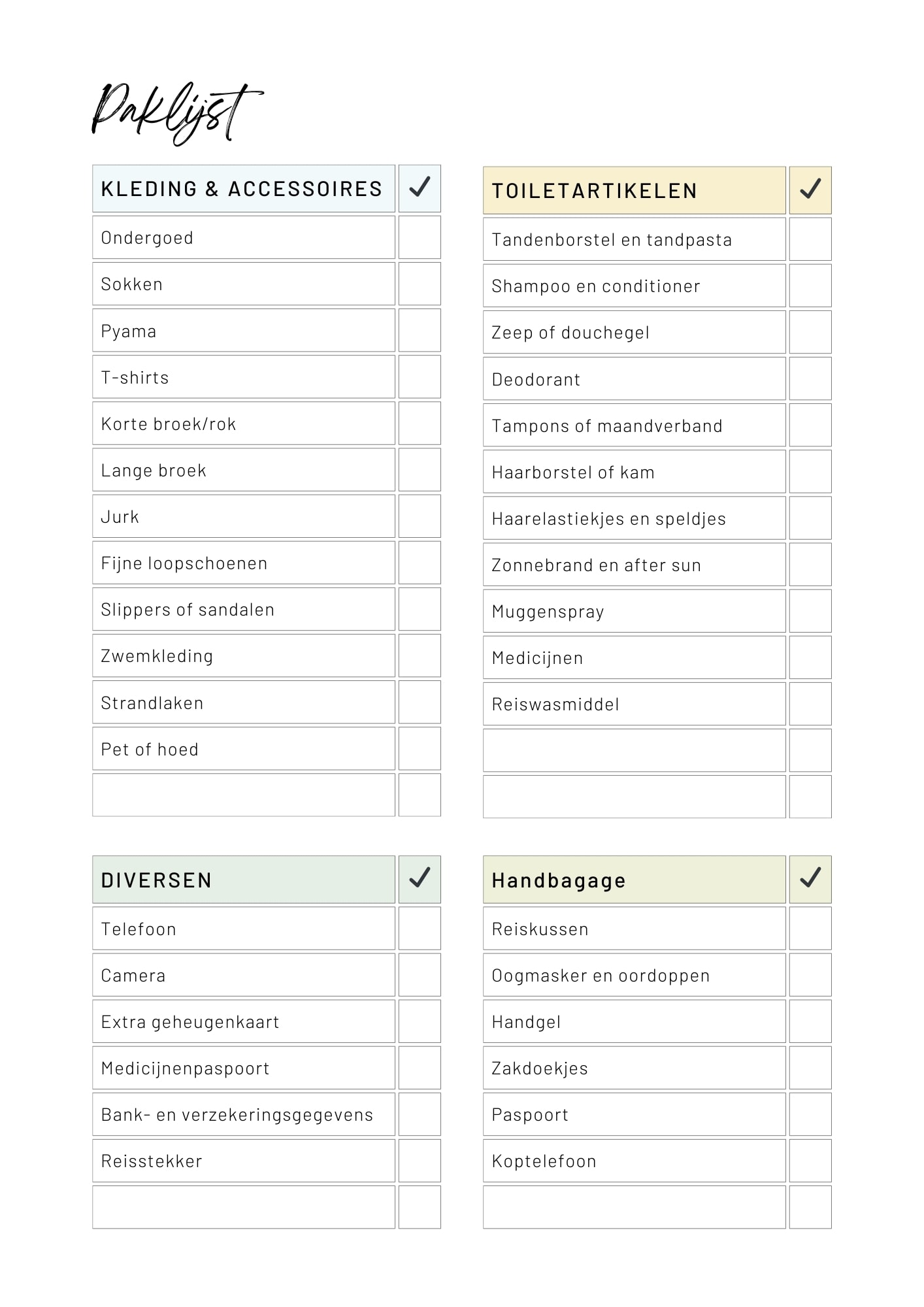Click first empty row below Reiswasmiddel
The image size is (924, 1307).
[634, 750]
